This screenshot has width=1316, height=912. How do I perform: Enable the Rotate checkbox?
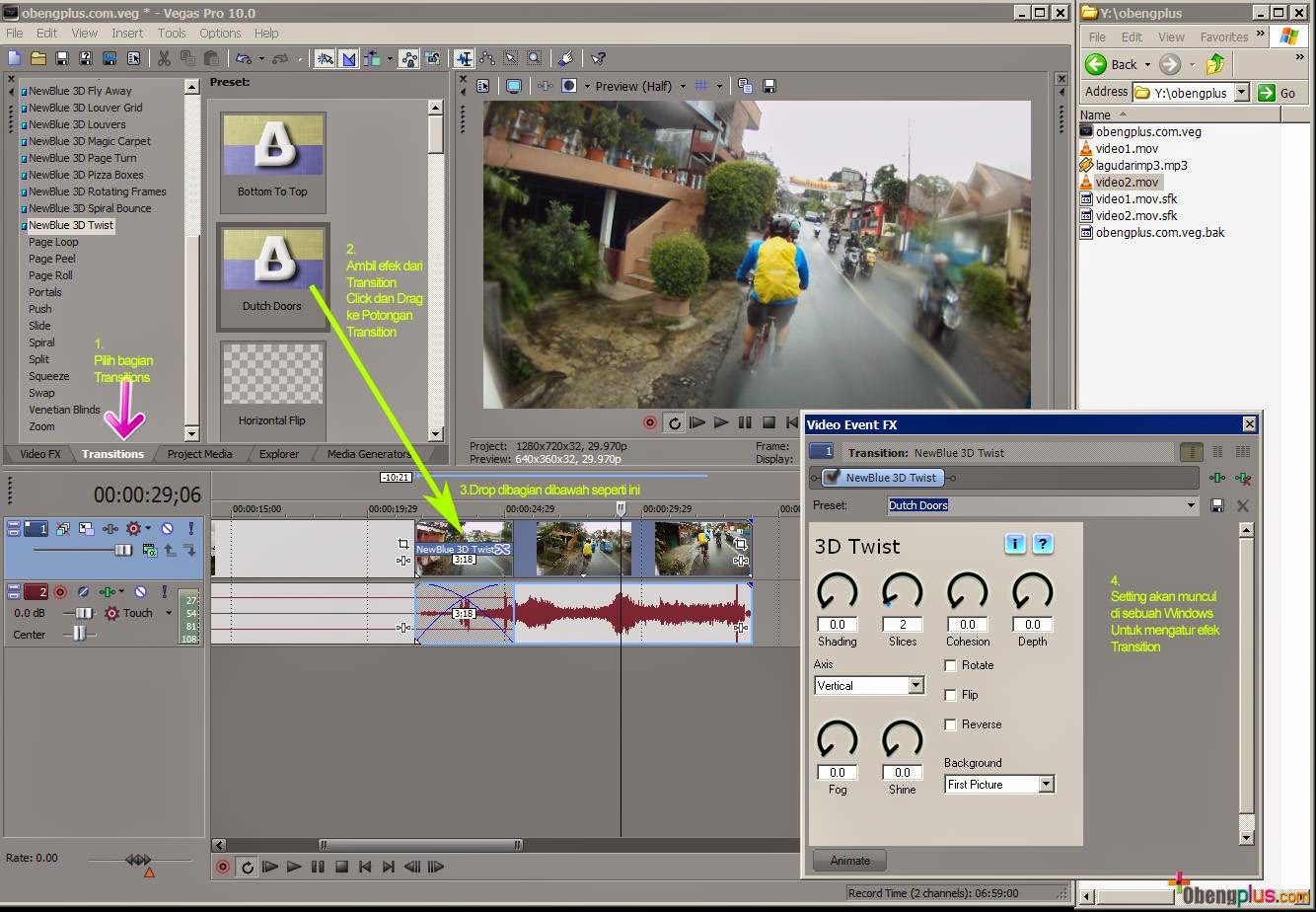[951, 665]
